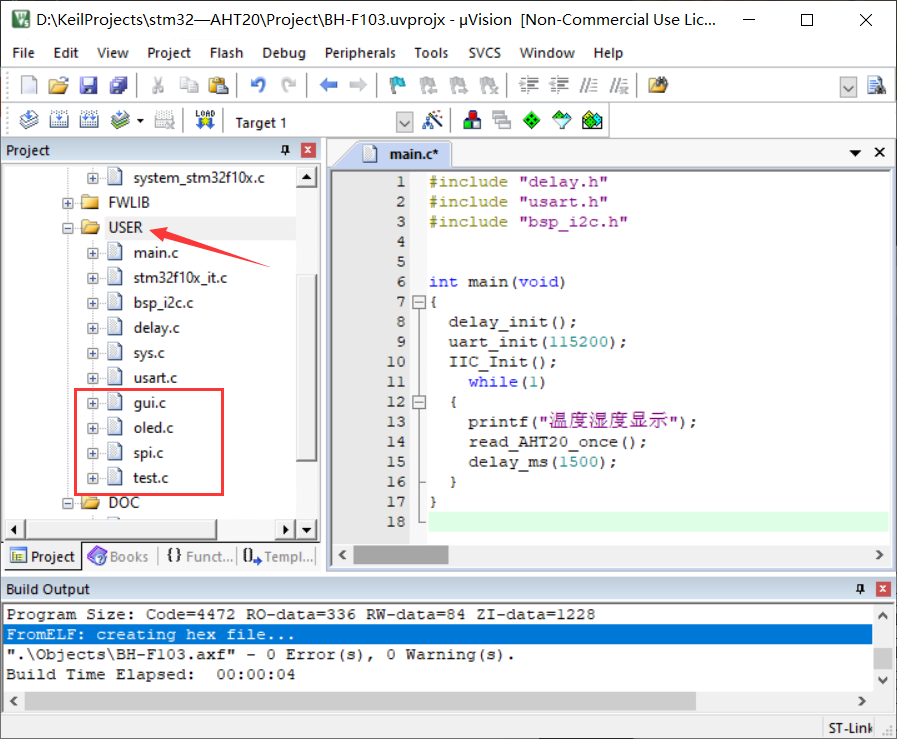
Task: Collapse the DOC folder
Action: (x=68, y=503)
